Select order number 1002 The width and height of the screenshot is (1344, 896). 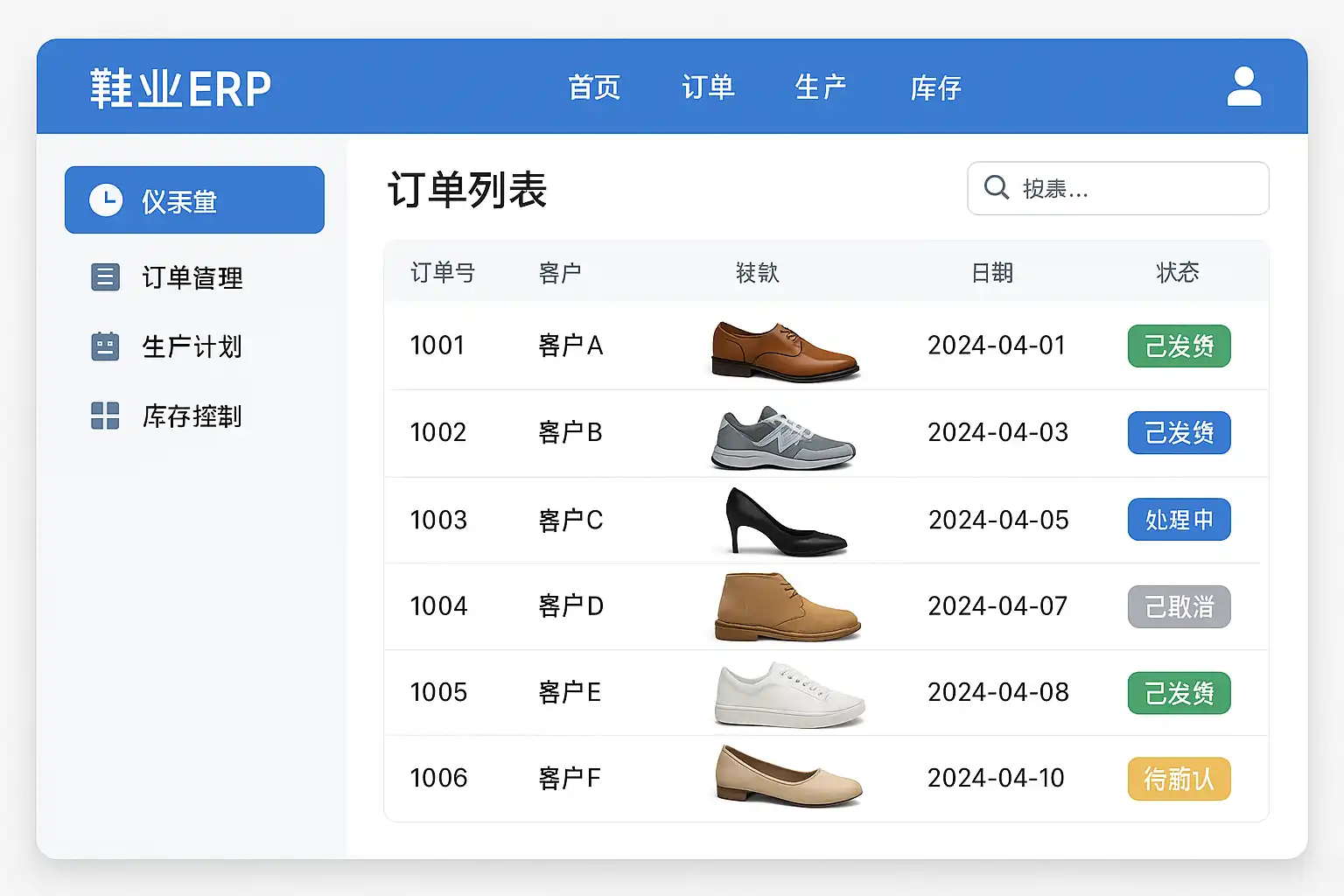pyautogui.click(x=438, y=432)
